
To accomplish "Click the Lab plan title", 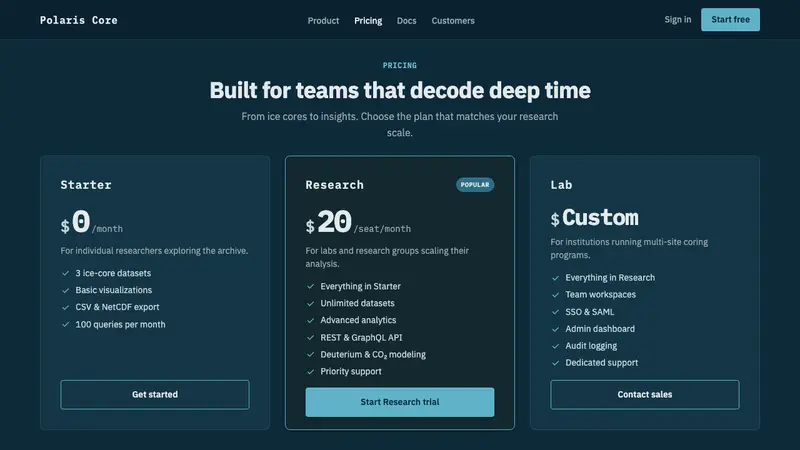I will [x=561, y=185].
